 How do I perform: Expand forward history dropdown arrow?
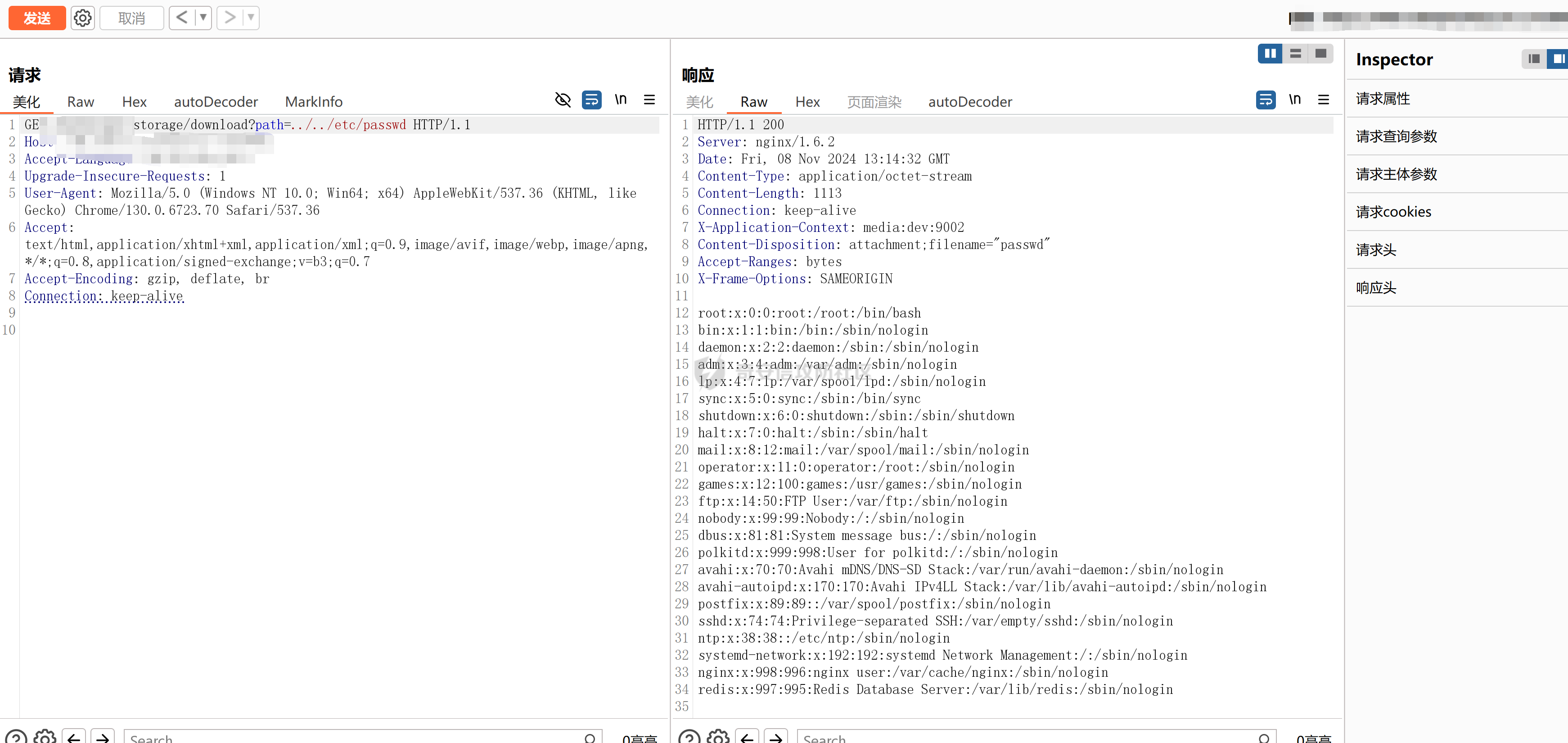point(251,18)
